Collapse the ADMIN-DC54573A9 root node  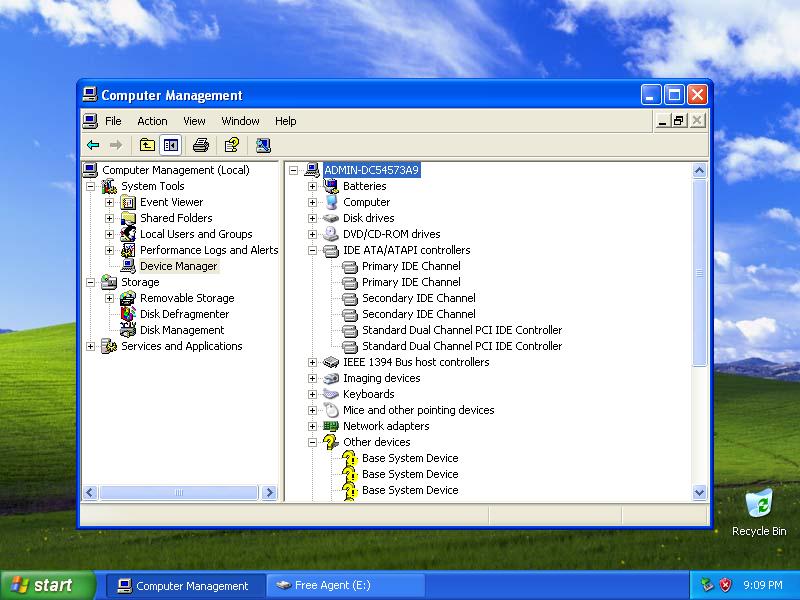point(293,170)
